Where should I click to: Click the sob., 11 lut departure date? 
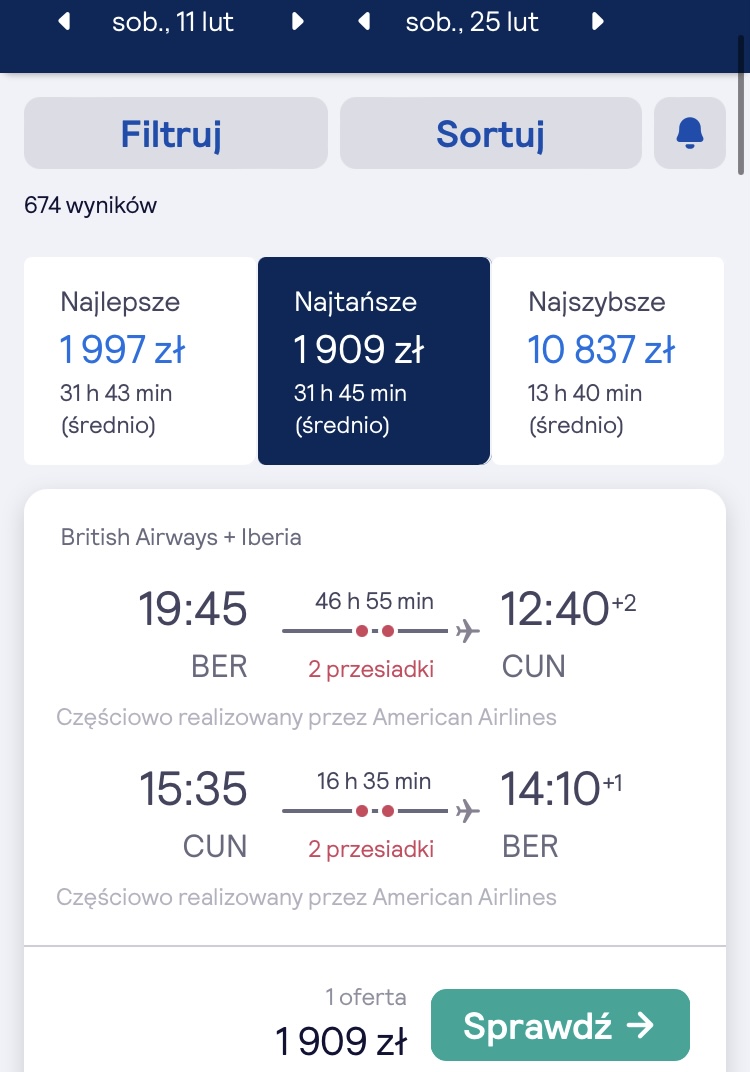tap(173, 22)
